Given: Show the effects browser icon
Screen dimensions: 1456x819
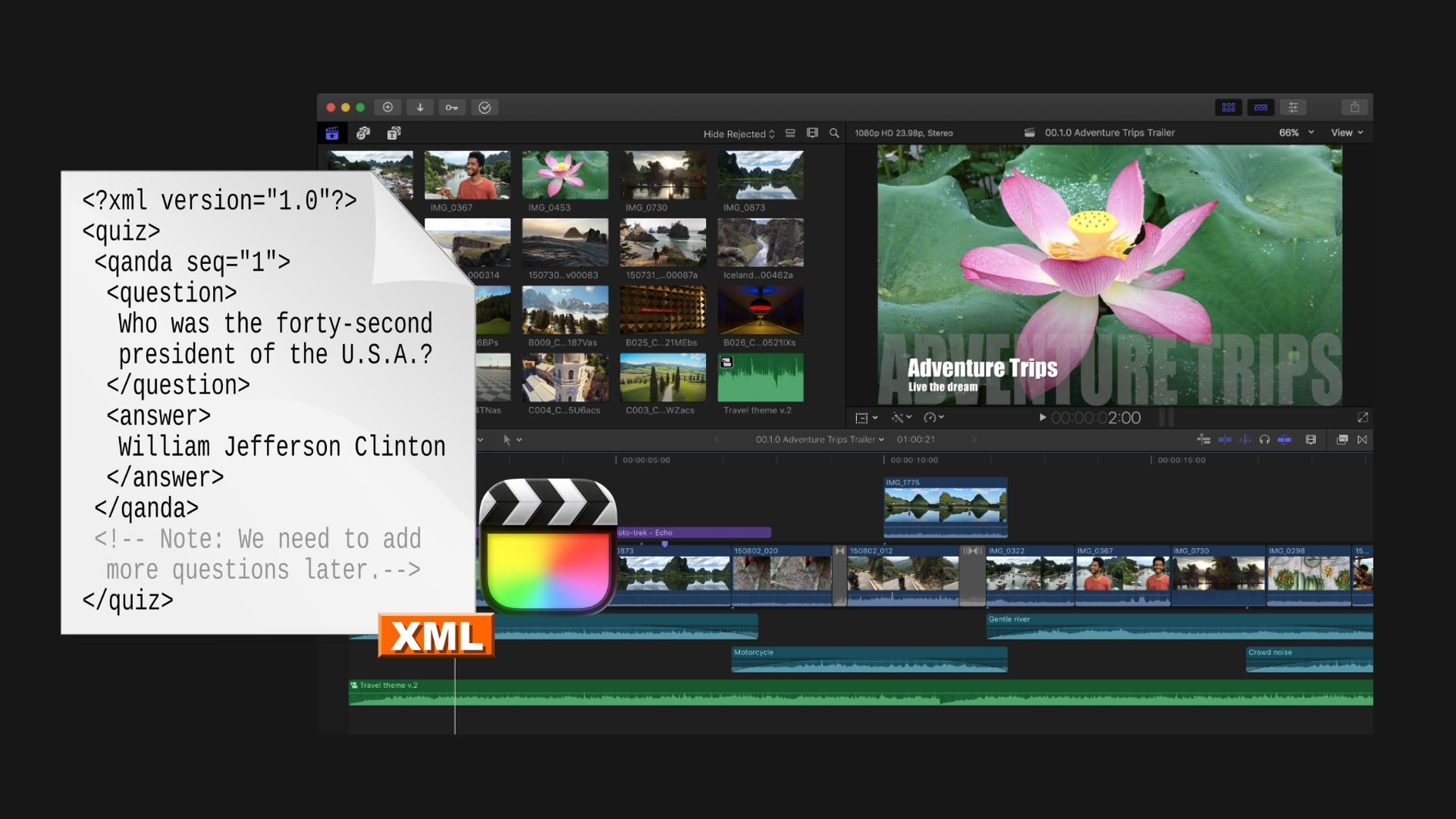Looking at the screenshot, I should (x=1342, y=440).
